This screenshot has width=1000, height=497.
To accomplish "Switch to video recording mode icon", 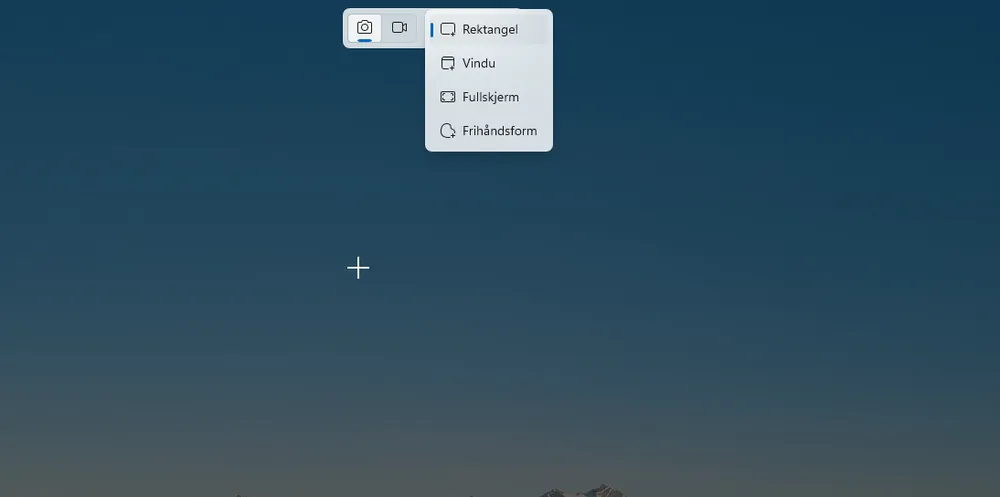I will pos(399,27).
